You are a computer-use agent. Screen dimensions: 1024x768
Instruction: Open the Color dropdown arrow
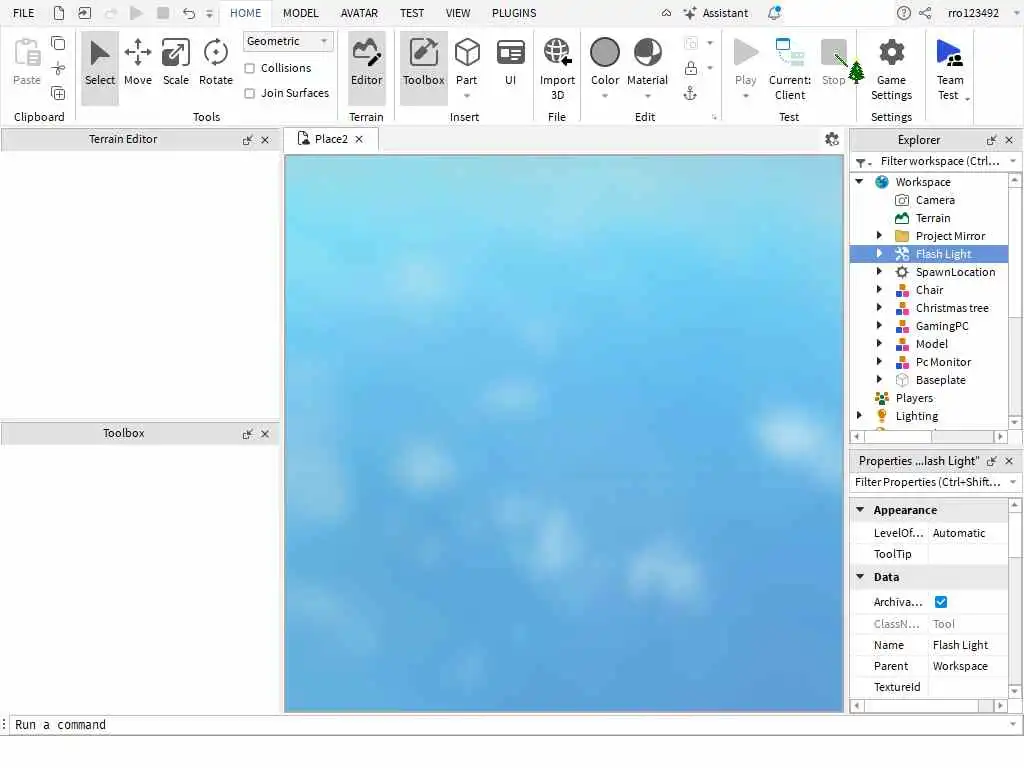pos(605,96)
